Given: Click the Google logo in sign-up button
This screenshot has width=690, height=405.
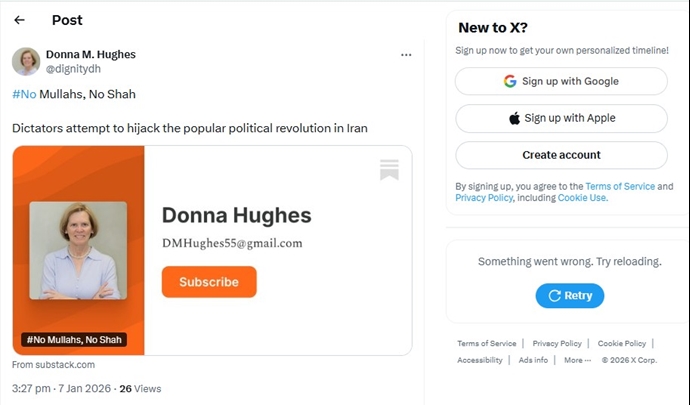Looking at the screenshot, I should click(x=510, y=81).
